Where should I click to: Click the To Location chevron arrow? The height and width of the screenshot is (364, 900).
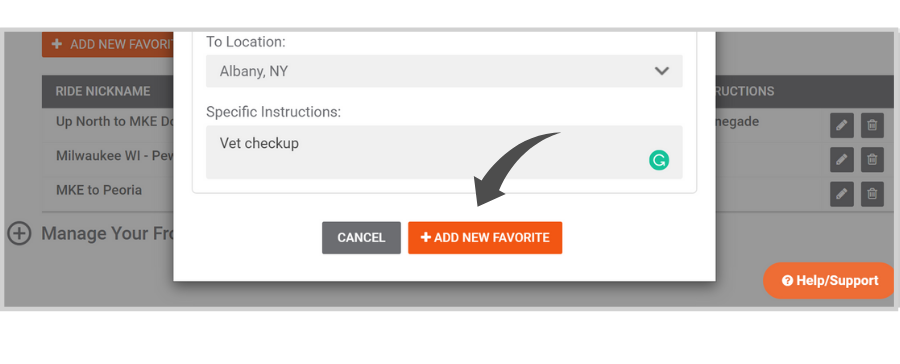coord(662,71)
